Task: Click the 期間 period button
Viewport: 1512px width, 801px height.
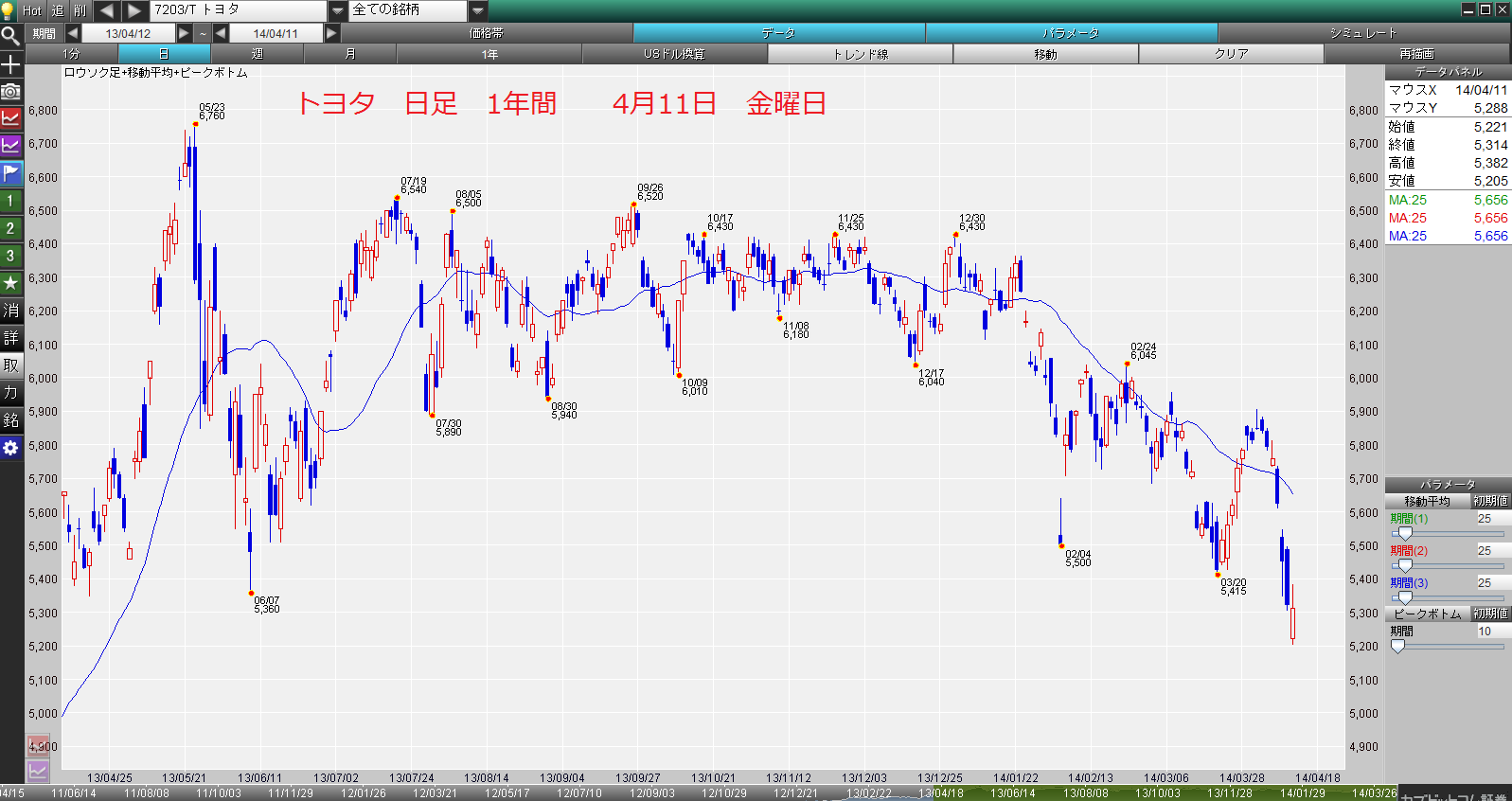Action: point(44,33)
